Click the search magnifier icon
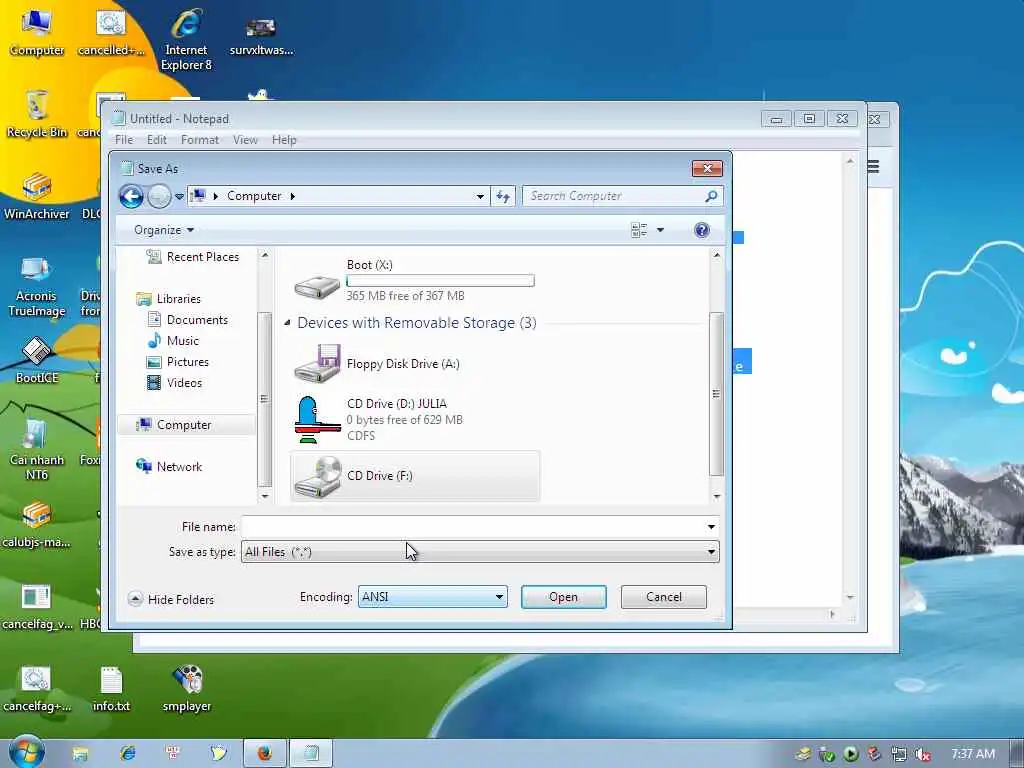The image size is (1024, 768). [x=711, y=196]
